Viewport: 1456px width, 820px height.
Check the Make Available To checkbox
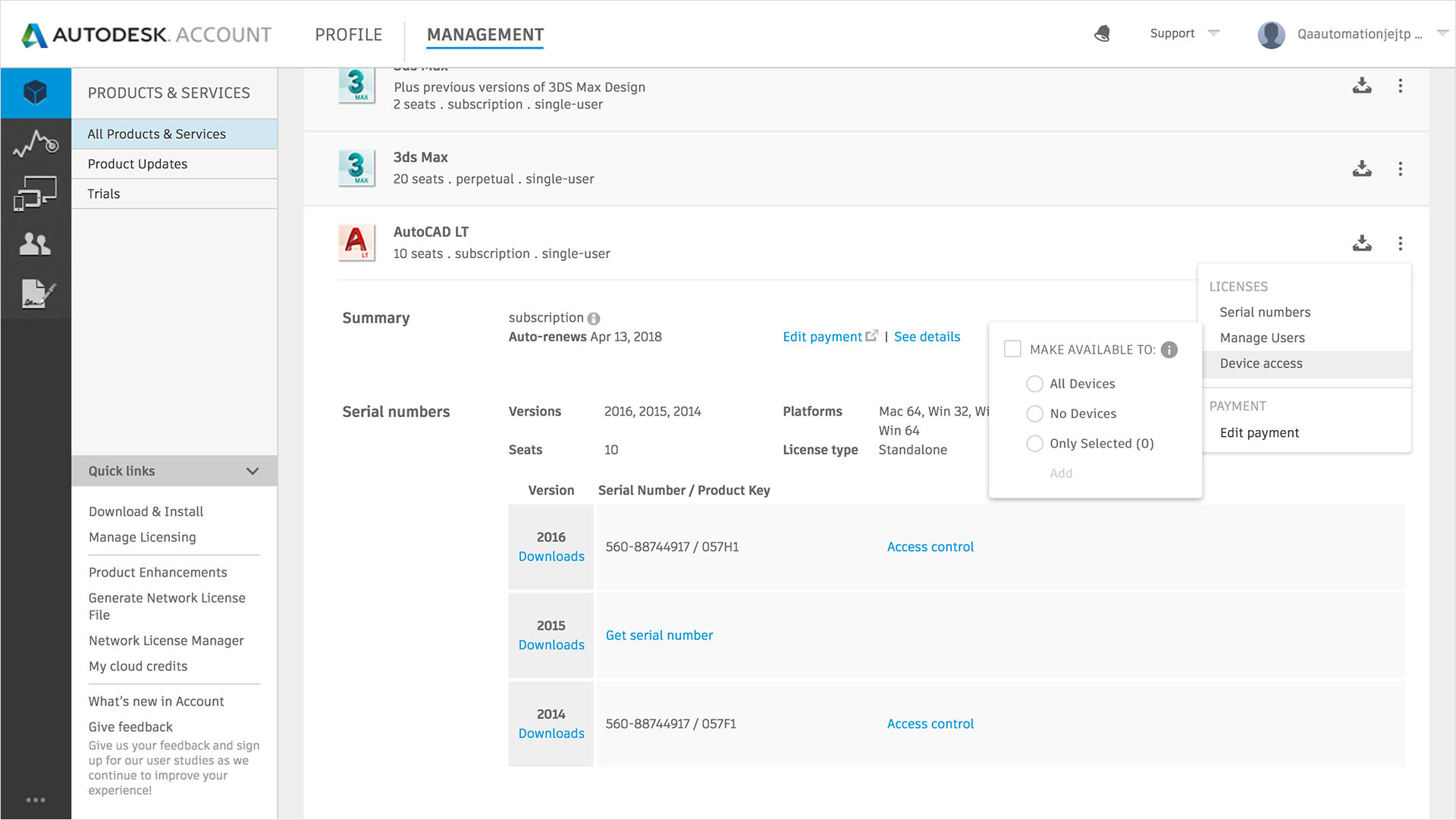click(x=1012, y=349)
